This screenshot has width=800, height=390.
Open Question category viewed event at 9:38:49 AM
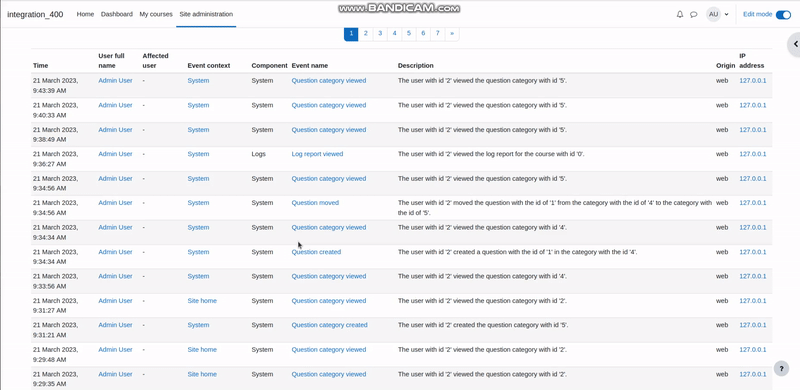(x=329, y=130)
